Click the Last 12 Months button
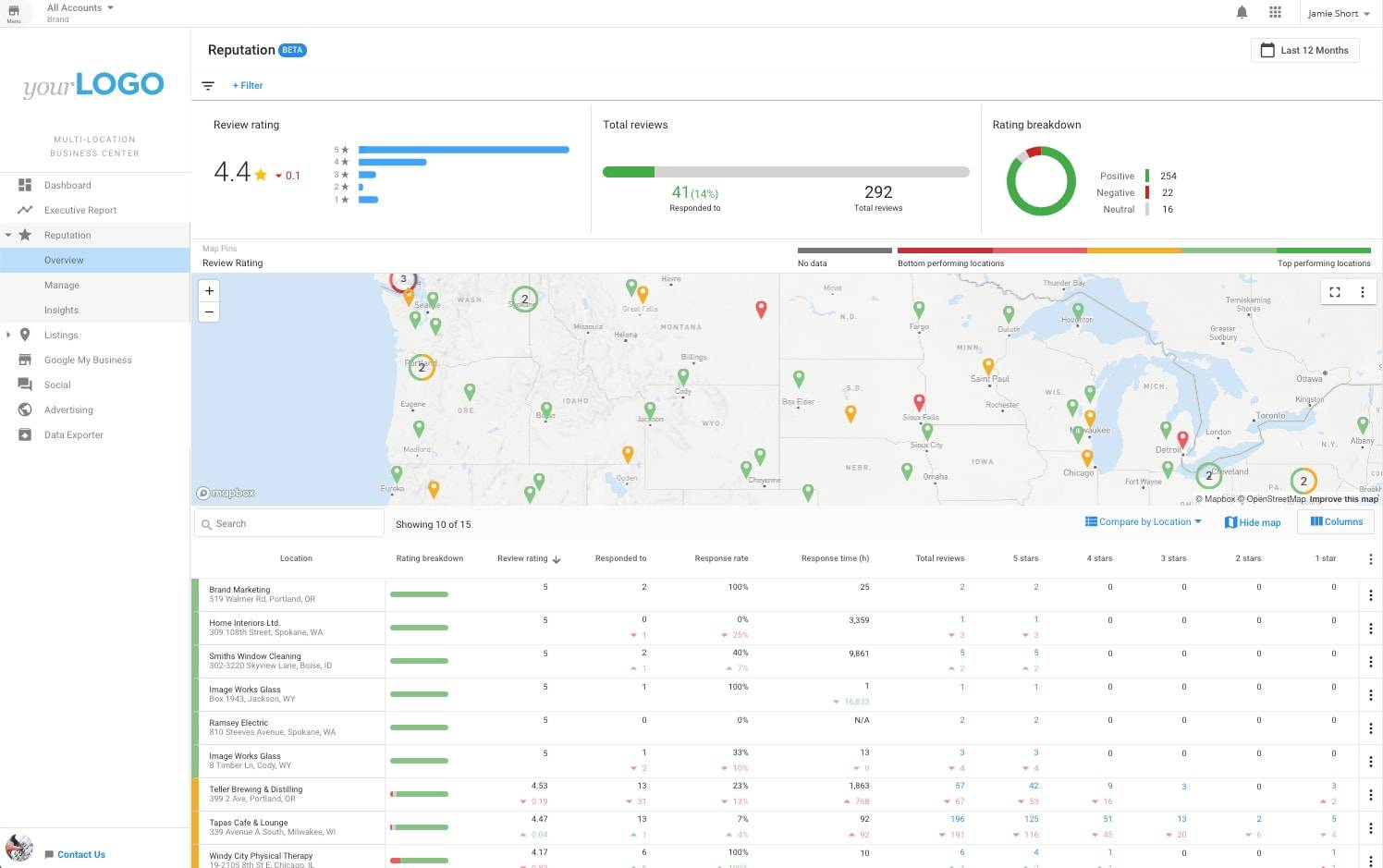The width and height of the screenshot is (1383, 868). pos(1304,50)
